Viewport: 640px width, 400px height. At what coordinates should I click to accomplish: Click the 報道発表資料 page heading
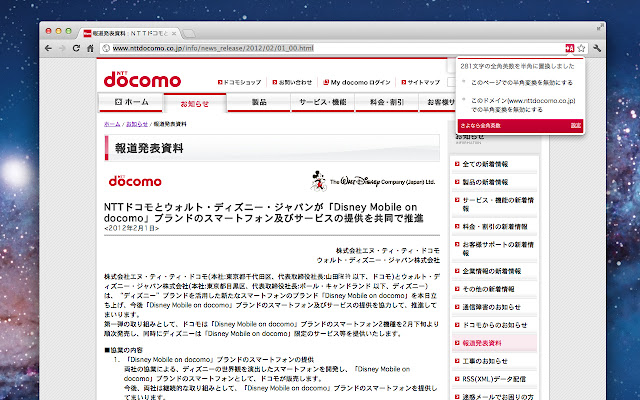pos(149,148)
